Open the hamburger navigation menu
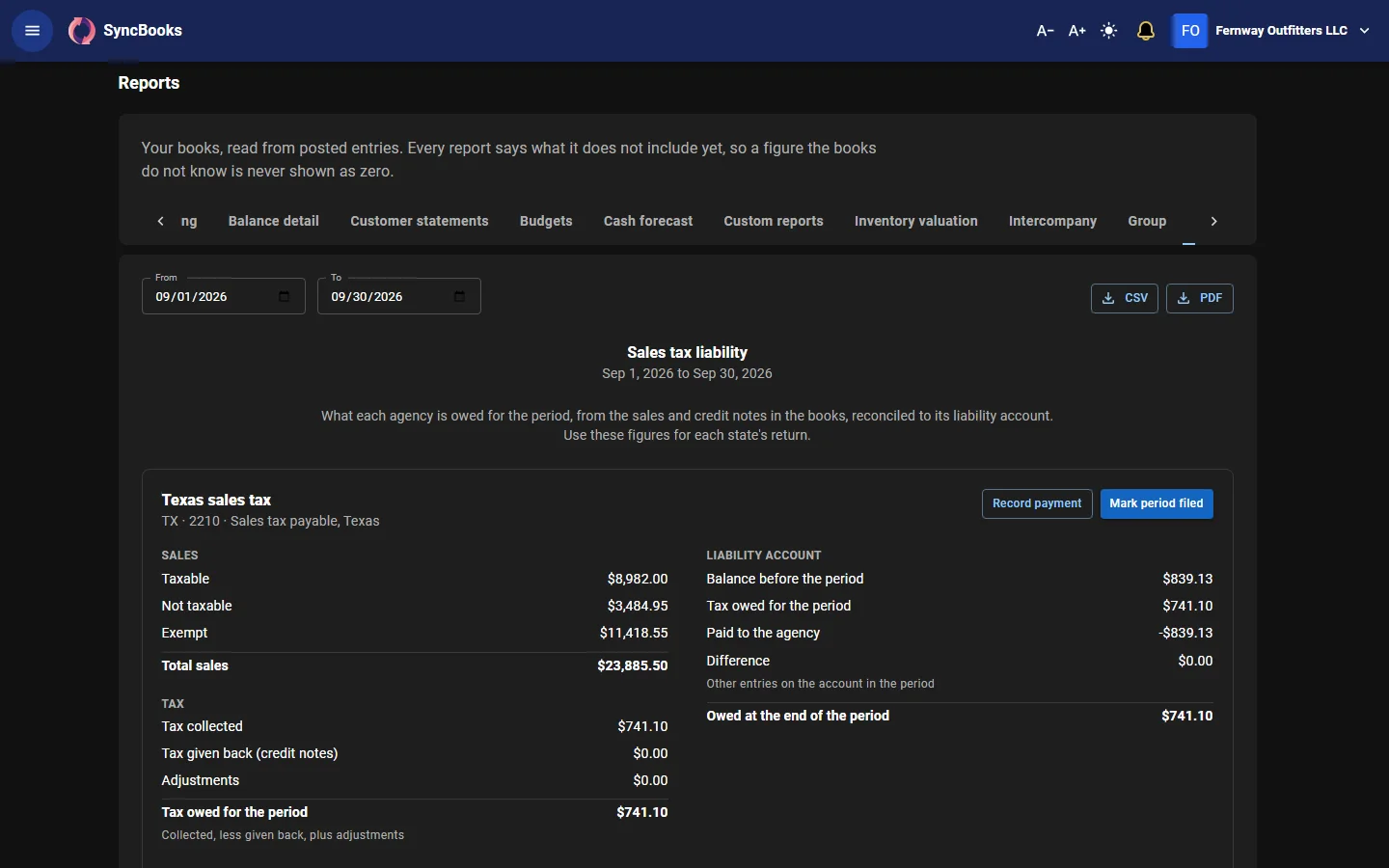 [x=32, y=31]
